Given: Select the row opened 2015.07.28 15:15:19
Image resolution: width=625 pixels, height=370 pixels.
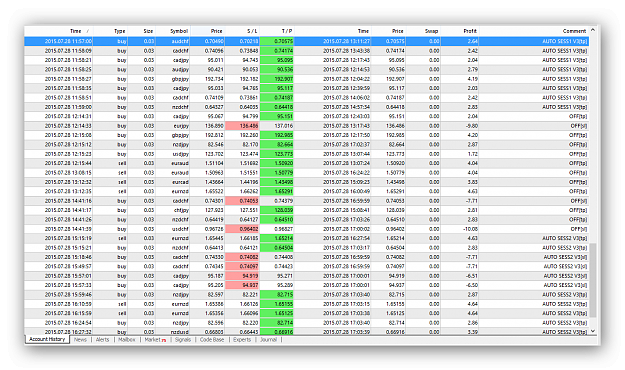Looking at the screenshot, I should click(x=306, y=238).
